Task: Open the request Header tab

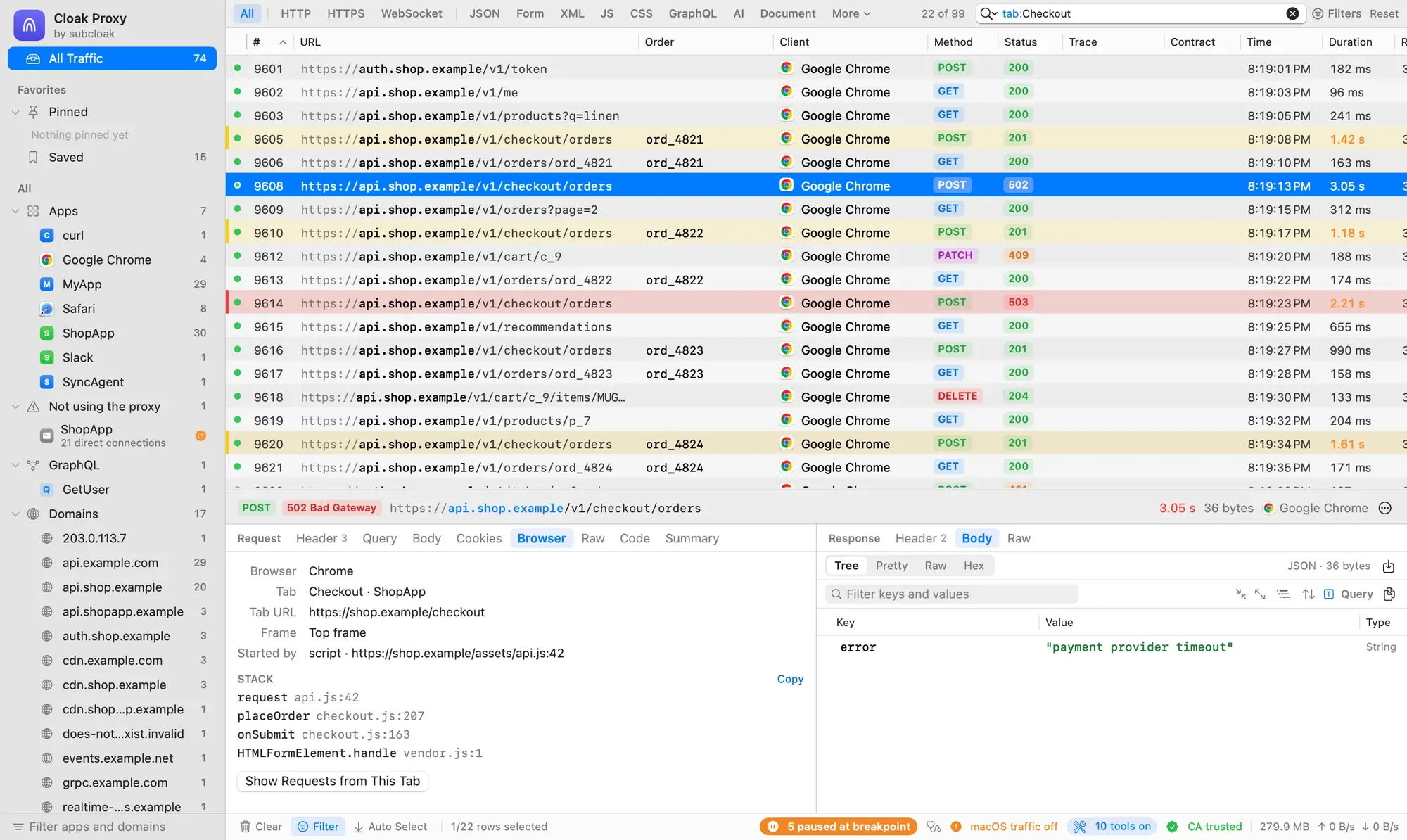Action: (x=321, y=538)
